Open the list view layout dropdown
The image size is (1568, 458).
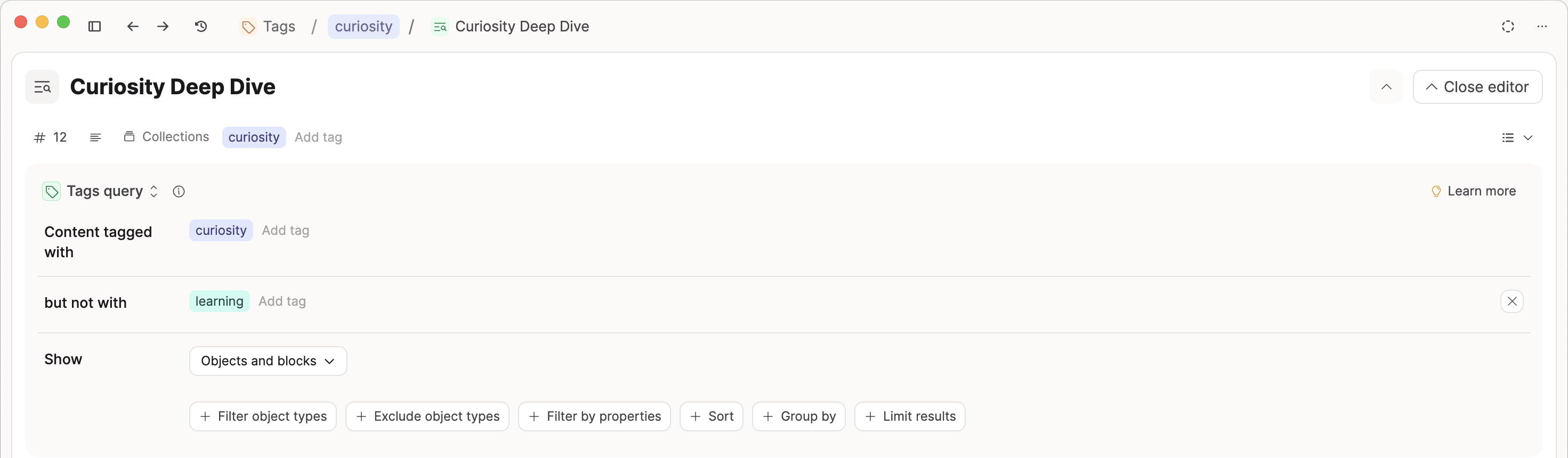click(1516, 137)
